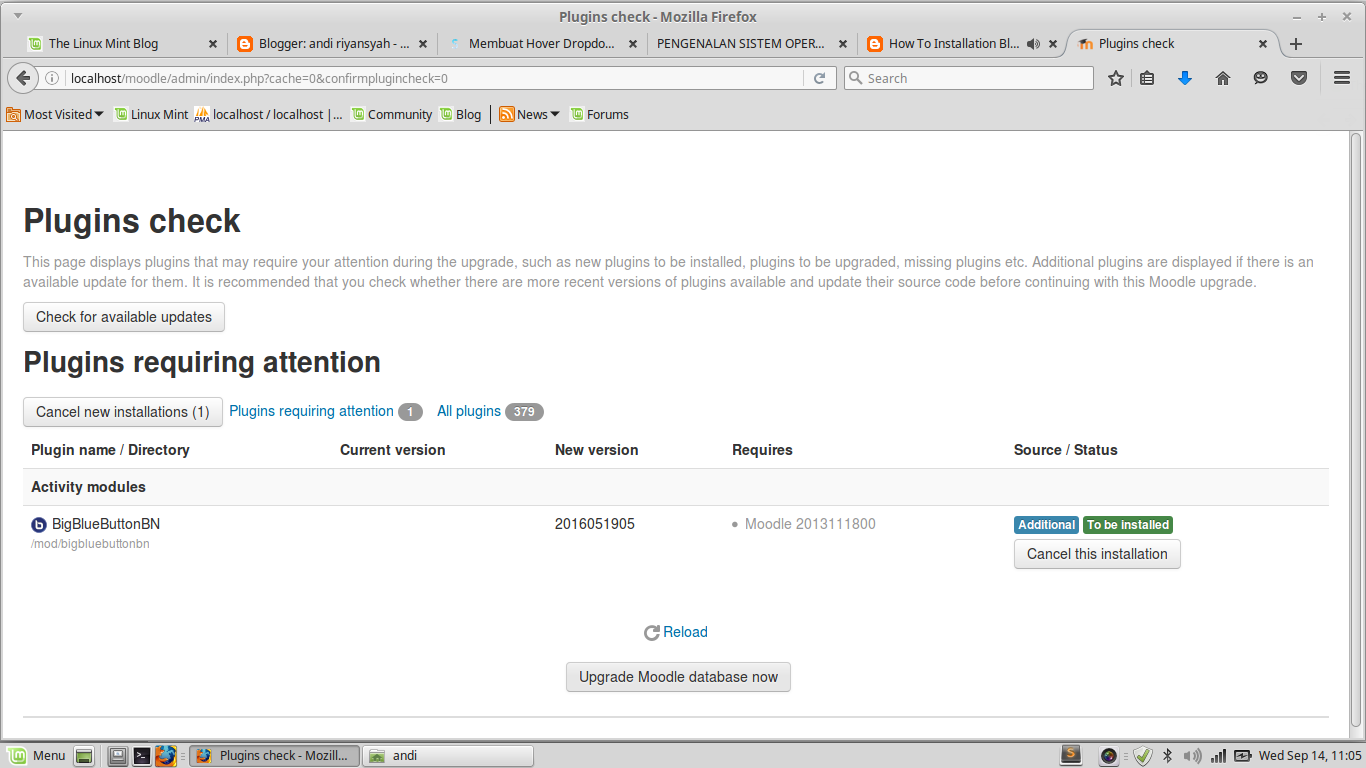This screenshot has width=1366, height=768.
Task: Reload page with address bar refresh icon
Action: [x=819, y=78]
